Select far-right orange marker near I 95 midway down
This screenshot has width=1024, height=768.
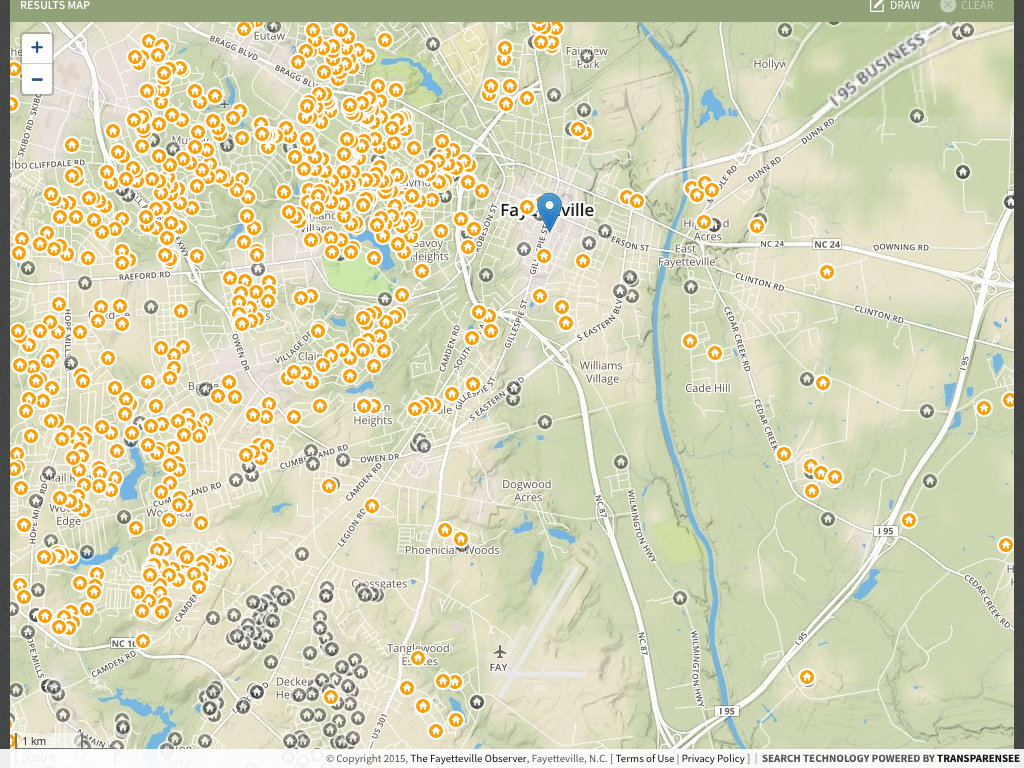984,408
